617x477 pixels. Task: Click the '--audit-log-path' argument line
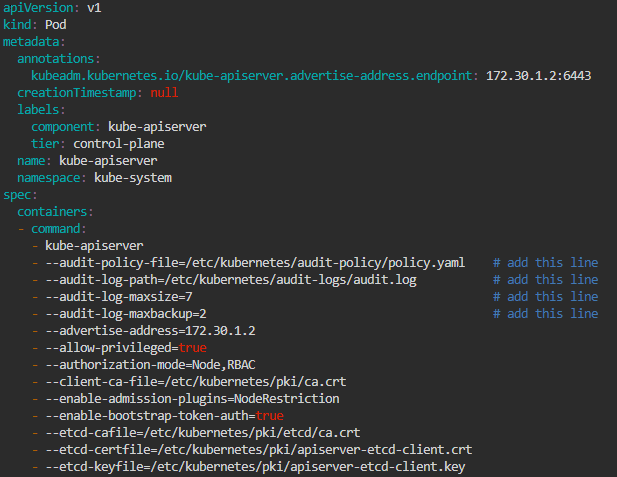[x=224, y=279]
